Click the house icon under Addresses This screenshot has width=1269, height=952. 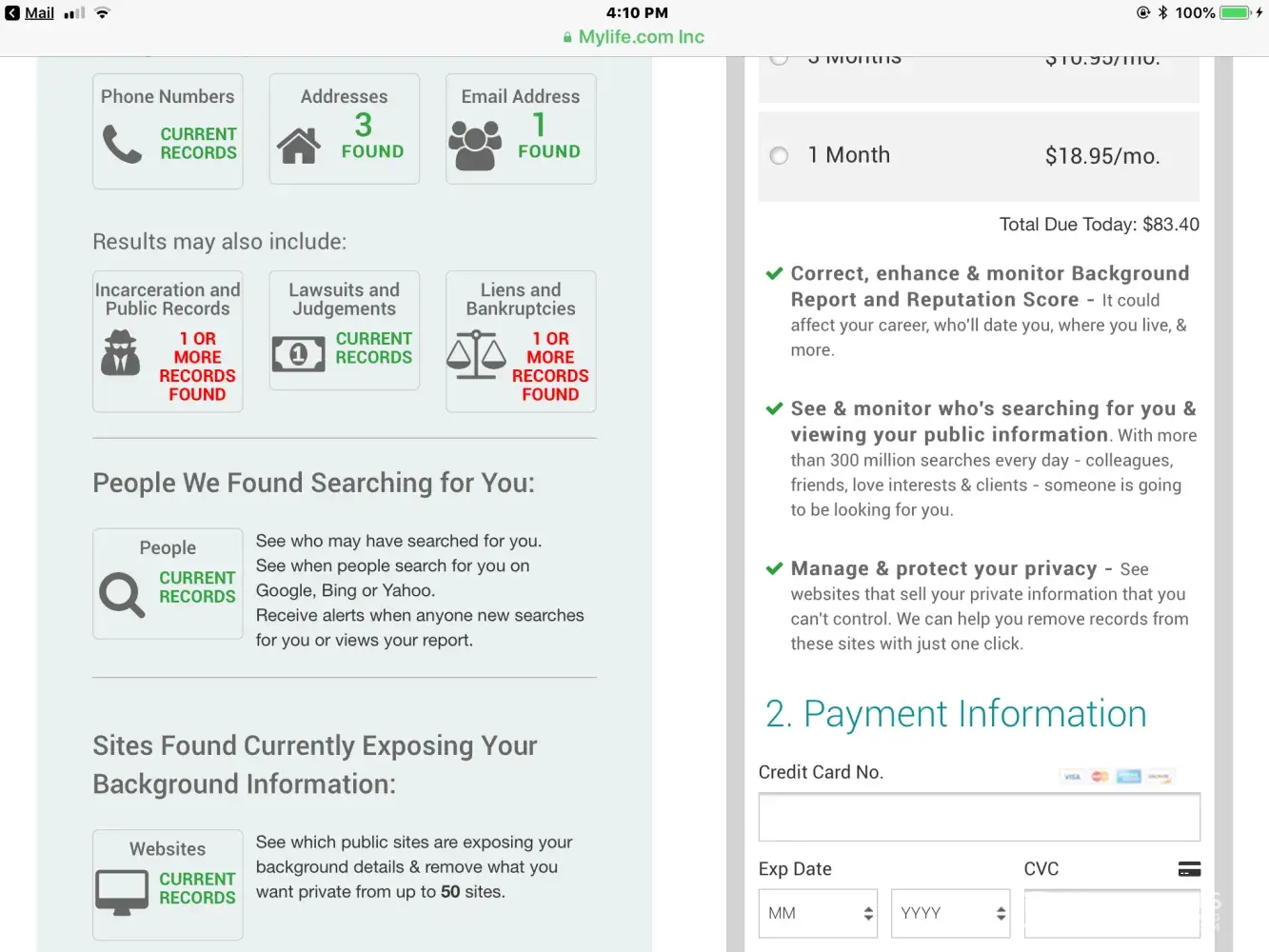pyautogui.click(x=299, y=146)
